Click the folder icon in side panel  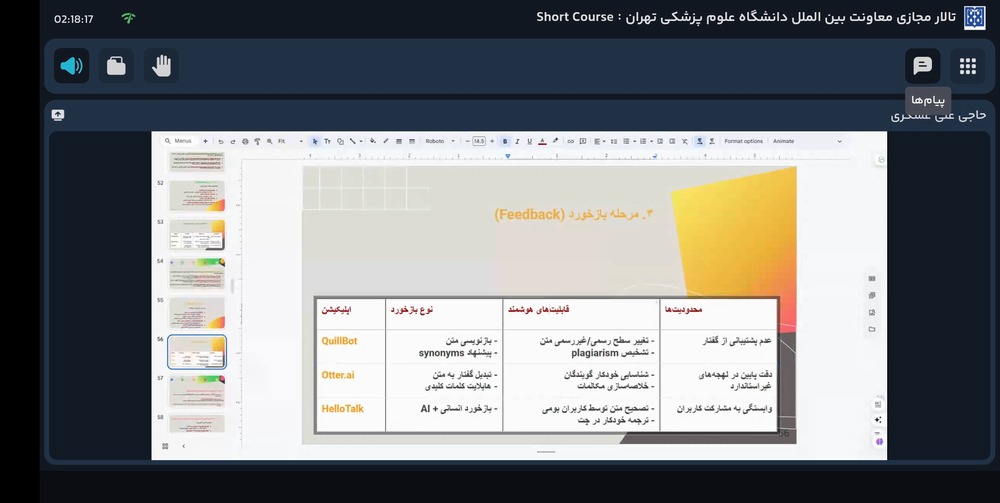[872, 329]
